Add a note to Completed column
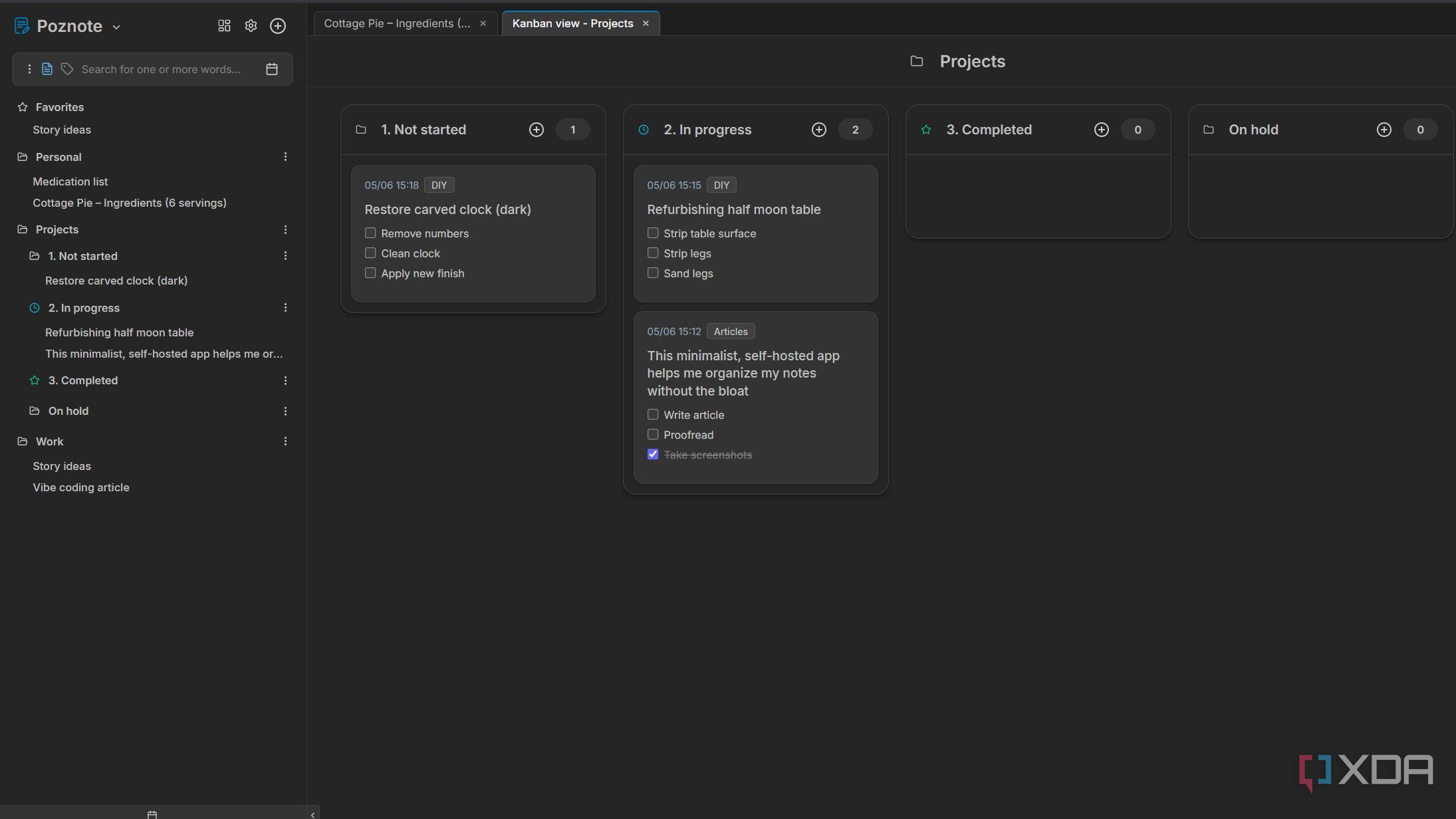This screenshot has width=1456, height=819. pos(1102,130)
